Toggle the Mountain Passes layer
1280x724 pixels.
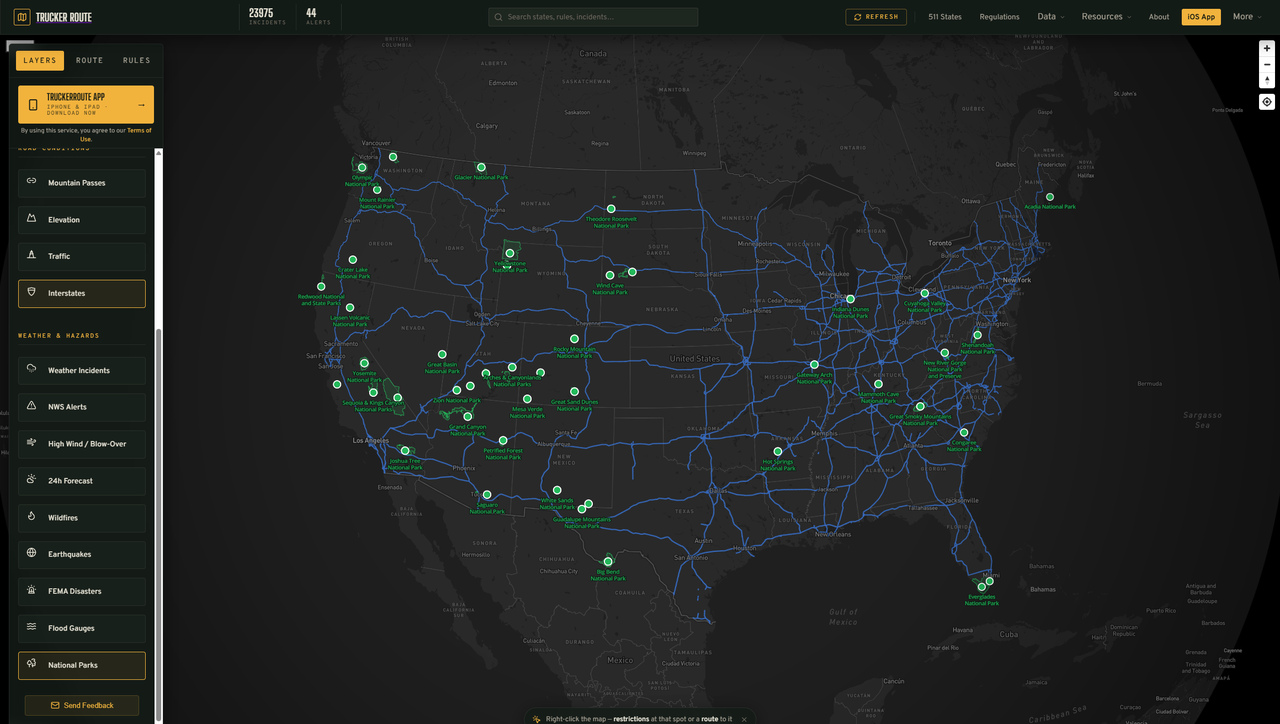click(82, 183)
